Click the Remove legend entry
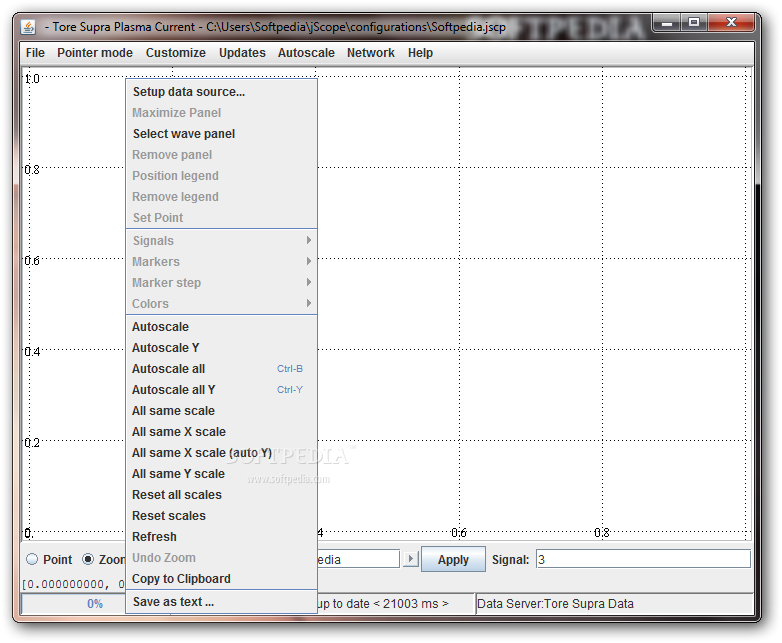 [221, 197]
